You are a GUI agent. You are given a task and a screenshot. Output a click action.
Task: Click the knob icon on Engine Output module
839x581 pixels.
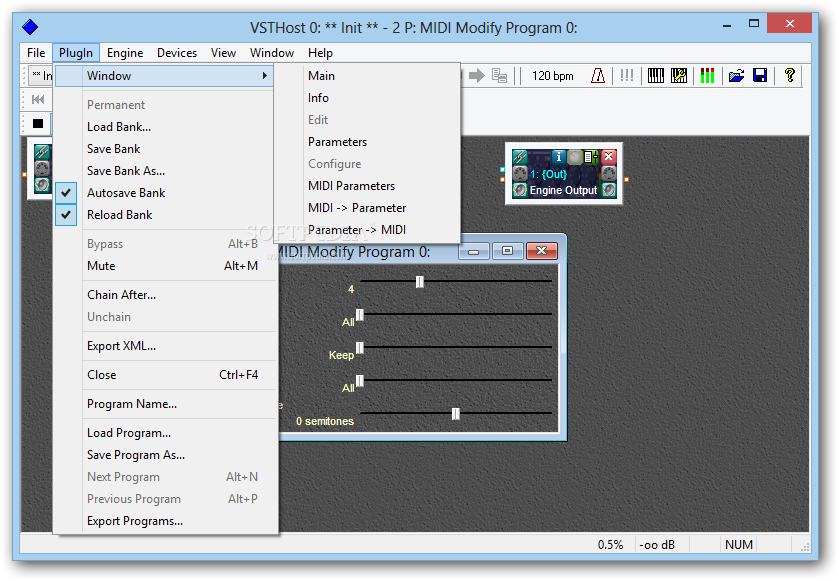575,157
